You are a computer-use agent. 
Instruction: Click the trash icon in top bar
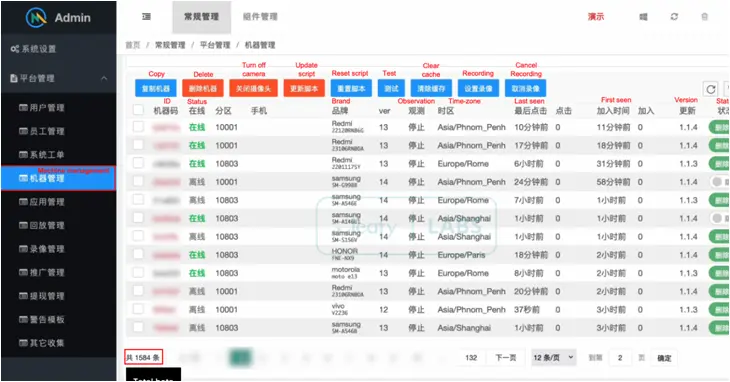tap(704, 17)
